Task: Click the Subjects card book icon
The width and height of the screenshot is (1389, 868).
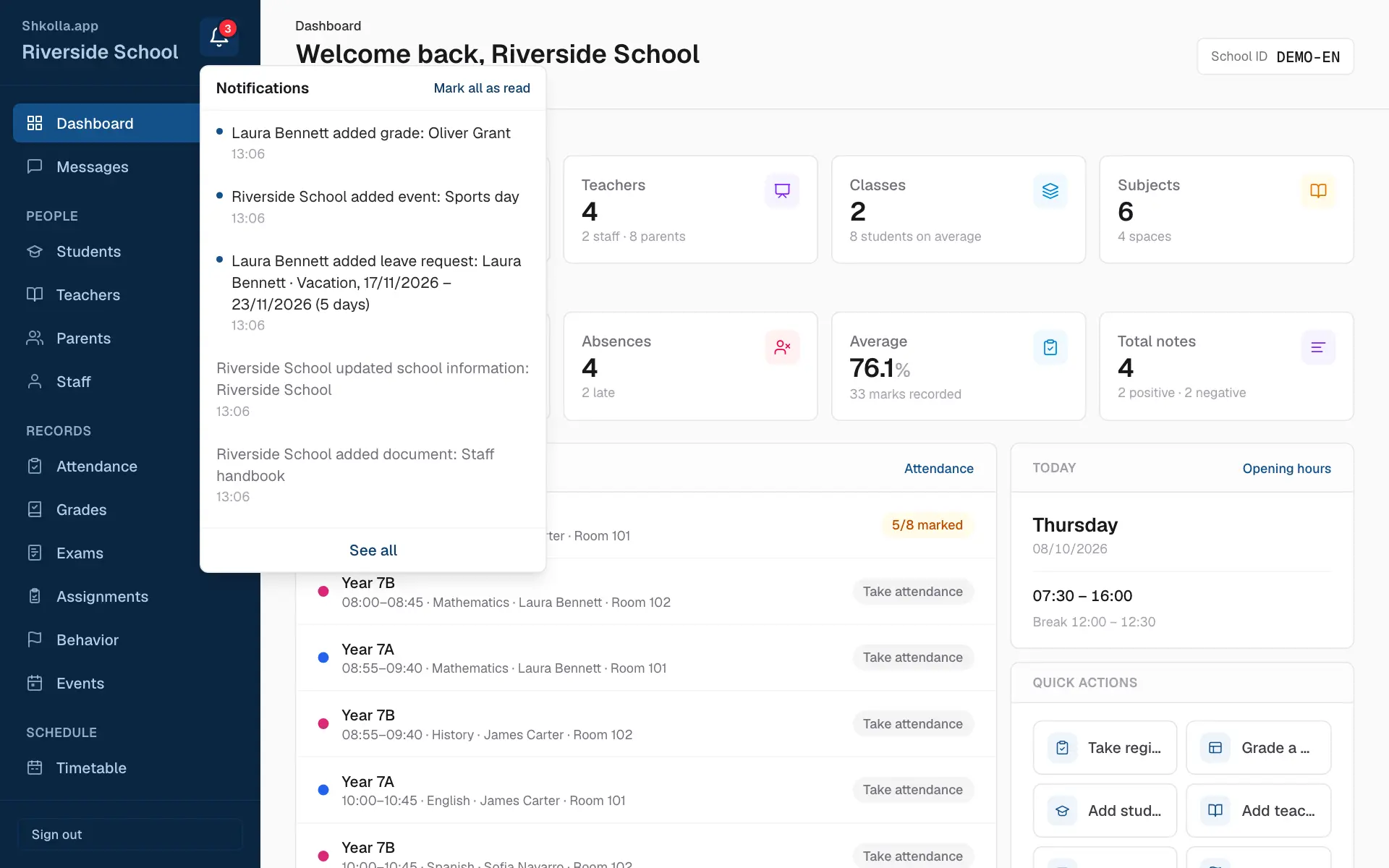Action: tap(1318, 191)
